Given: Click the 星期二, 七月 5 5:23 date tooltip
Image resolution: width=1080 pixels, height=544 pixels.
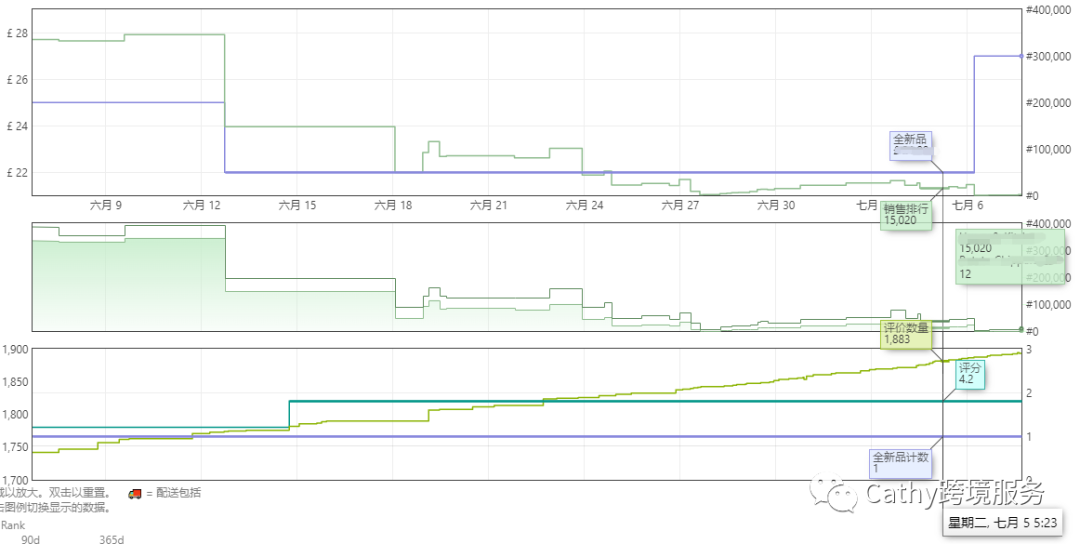Looking at the screenshot, I should click(1002, 522).
